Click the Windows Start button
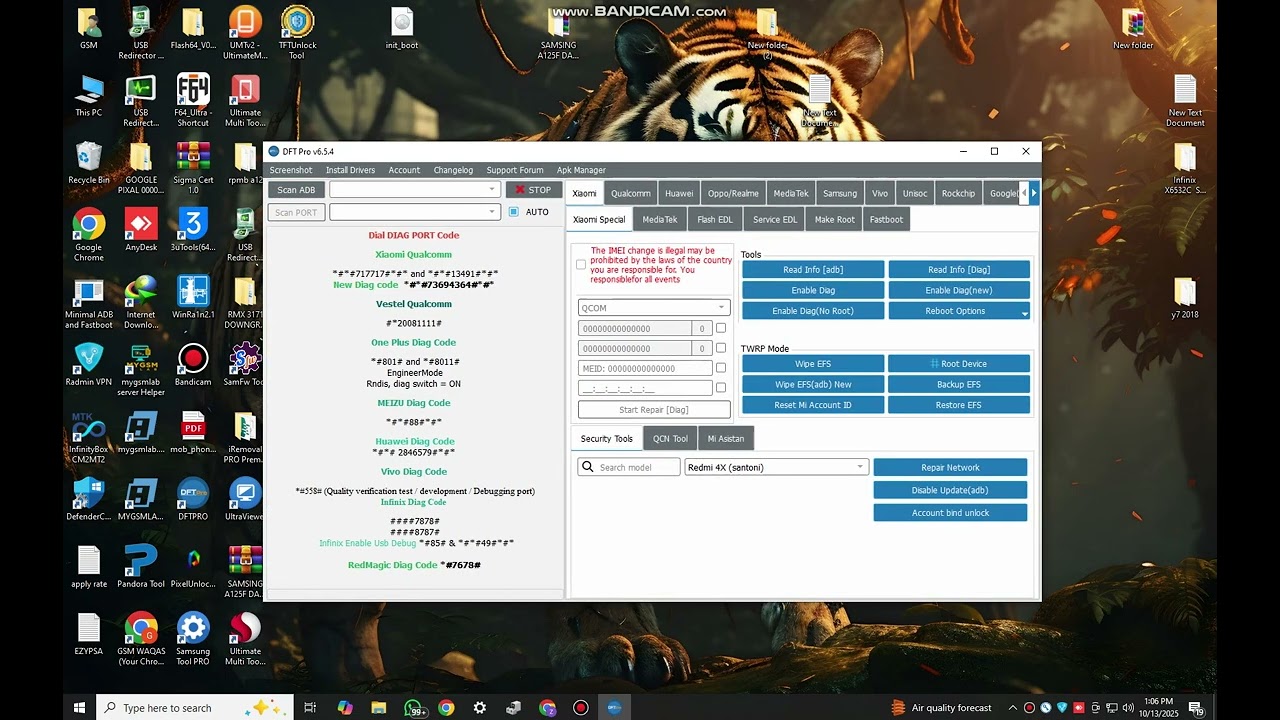The width and height of the screenshot is (1280, 720). (x=79, y=708)
